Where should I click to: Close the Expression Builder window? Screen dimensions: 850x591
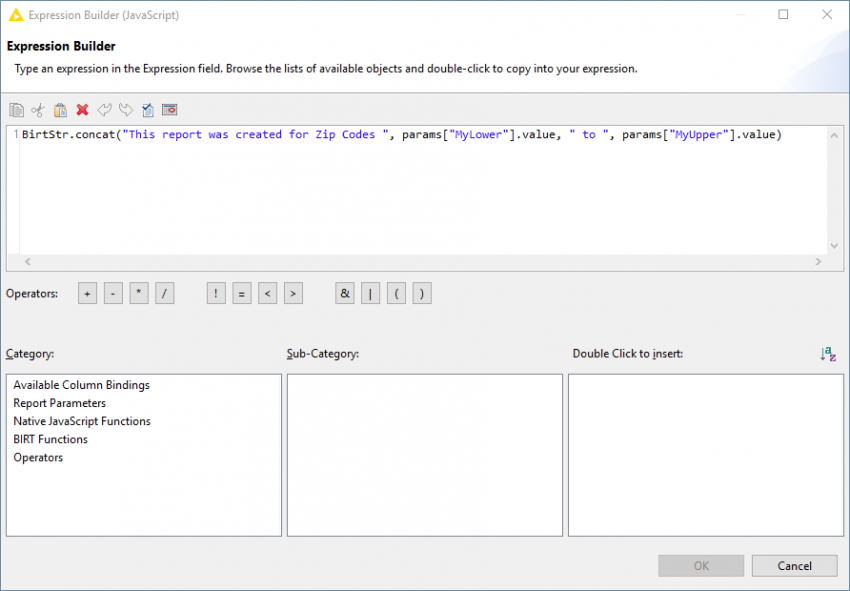tap(827, 15)
